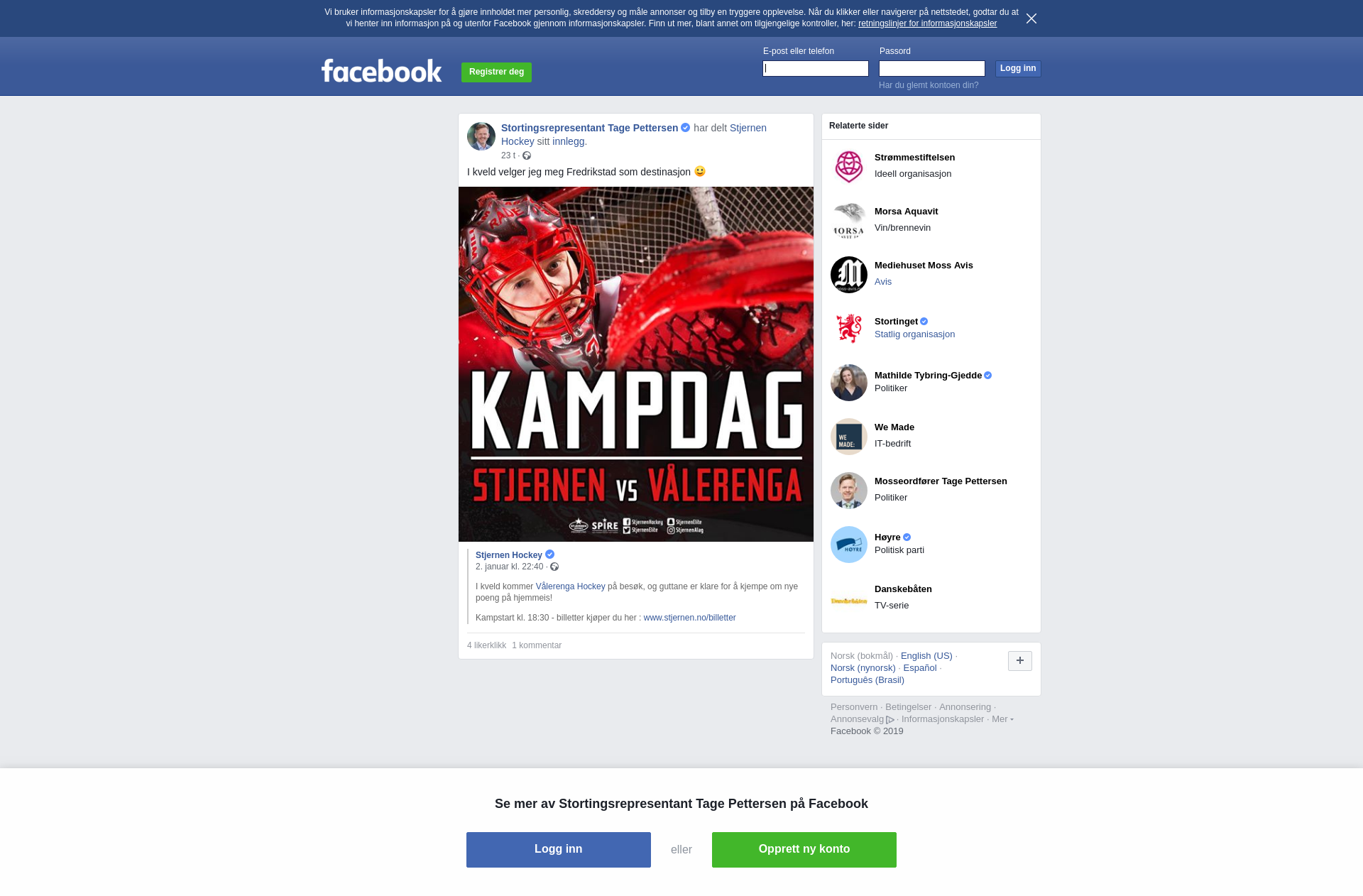Image resolution: width=1363 pixels, height=896 pixels.
Task: Open We Made page name
Action: click(x=894, y=427)
